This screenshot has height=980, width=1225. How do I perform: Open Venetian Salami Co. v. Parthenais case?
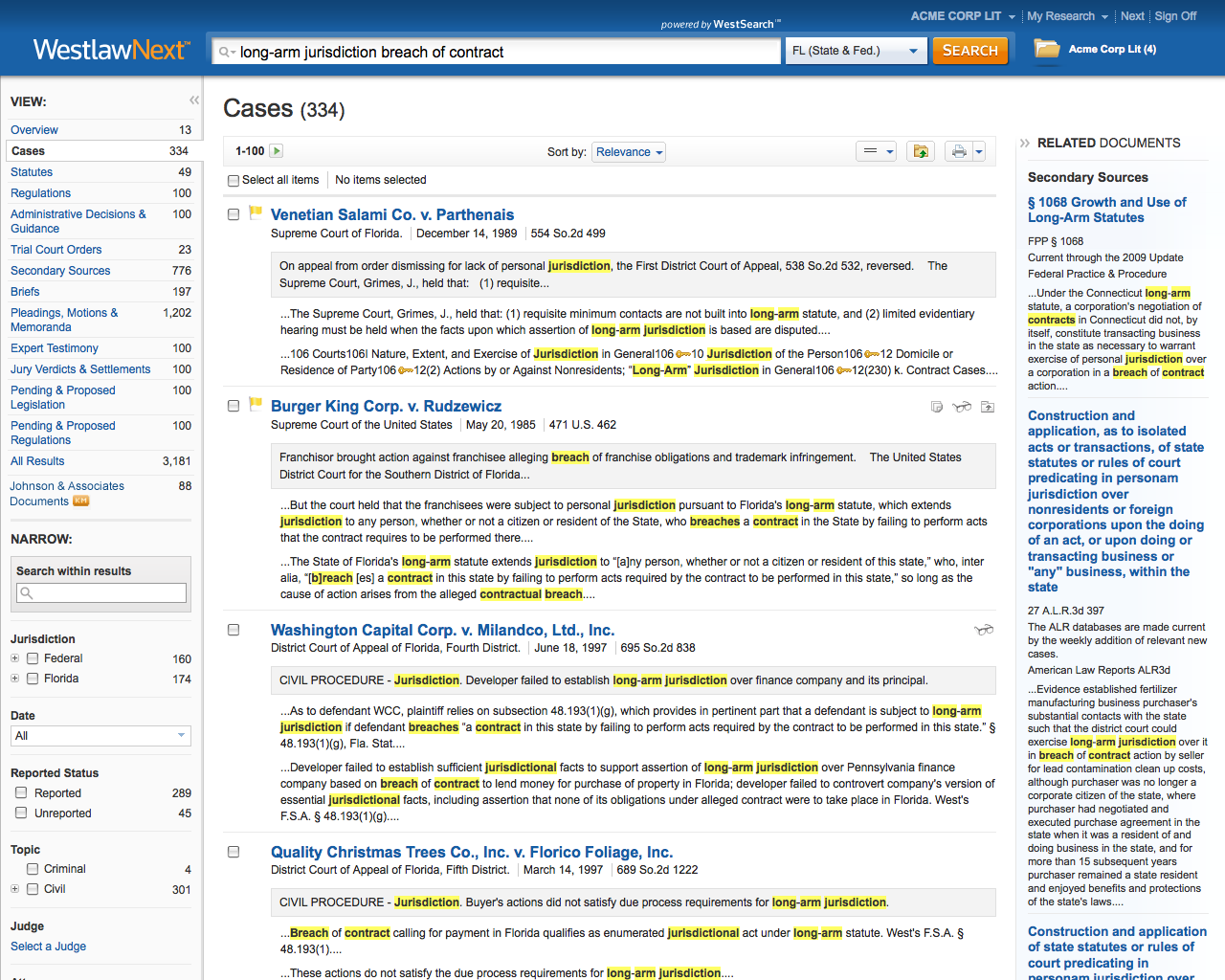click(x=392, y=214)
